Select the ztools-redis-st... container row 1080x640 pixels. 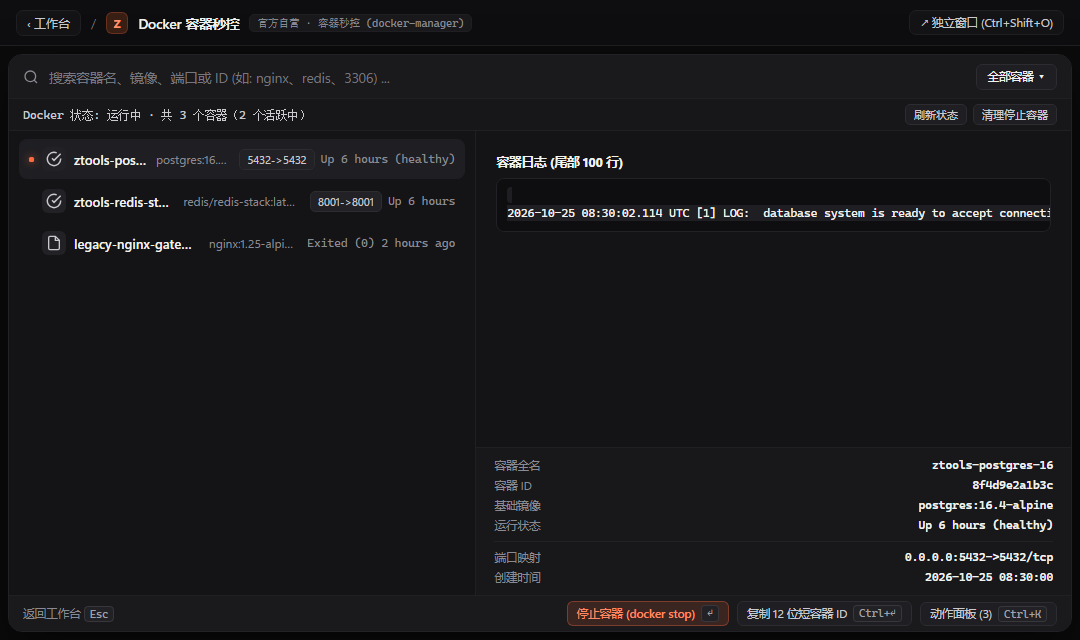[x=242, y=201]
